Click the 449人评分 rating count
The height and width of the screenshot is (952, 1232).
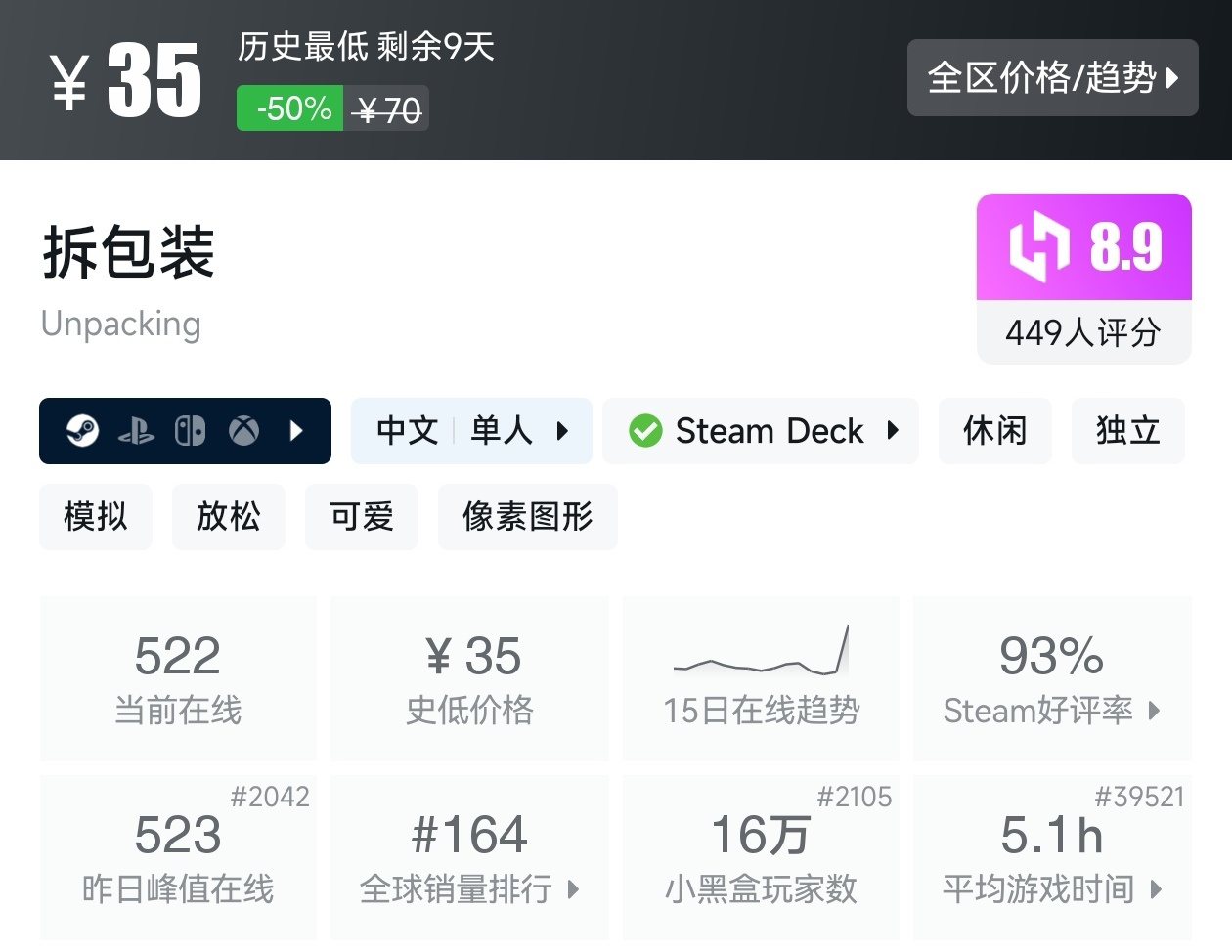1083,333
